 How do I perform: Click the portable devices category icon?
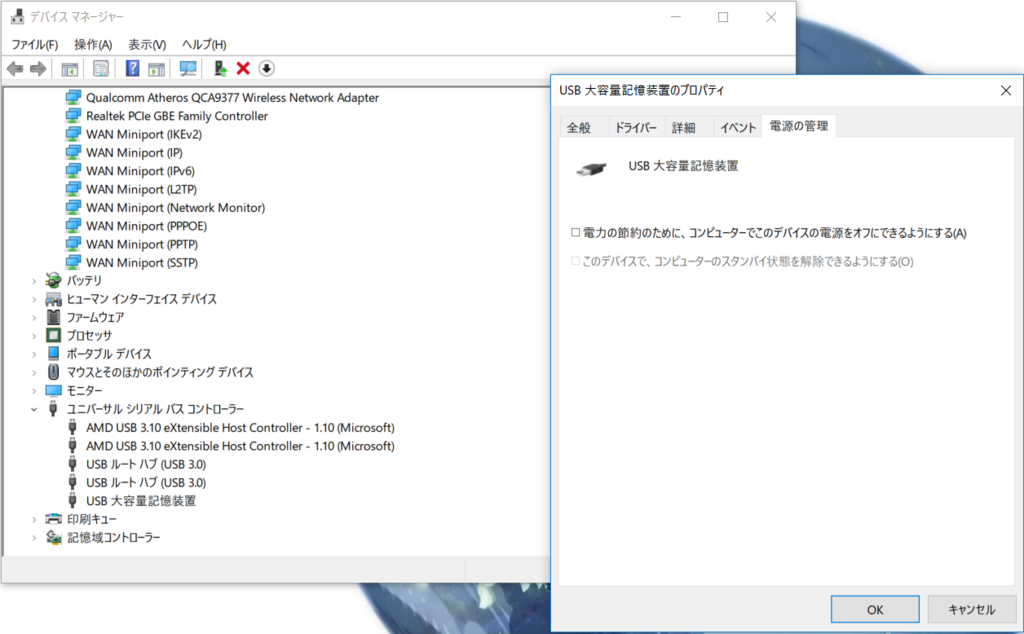(x=54, y=353)
